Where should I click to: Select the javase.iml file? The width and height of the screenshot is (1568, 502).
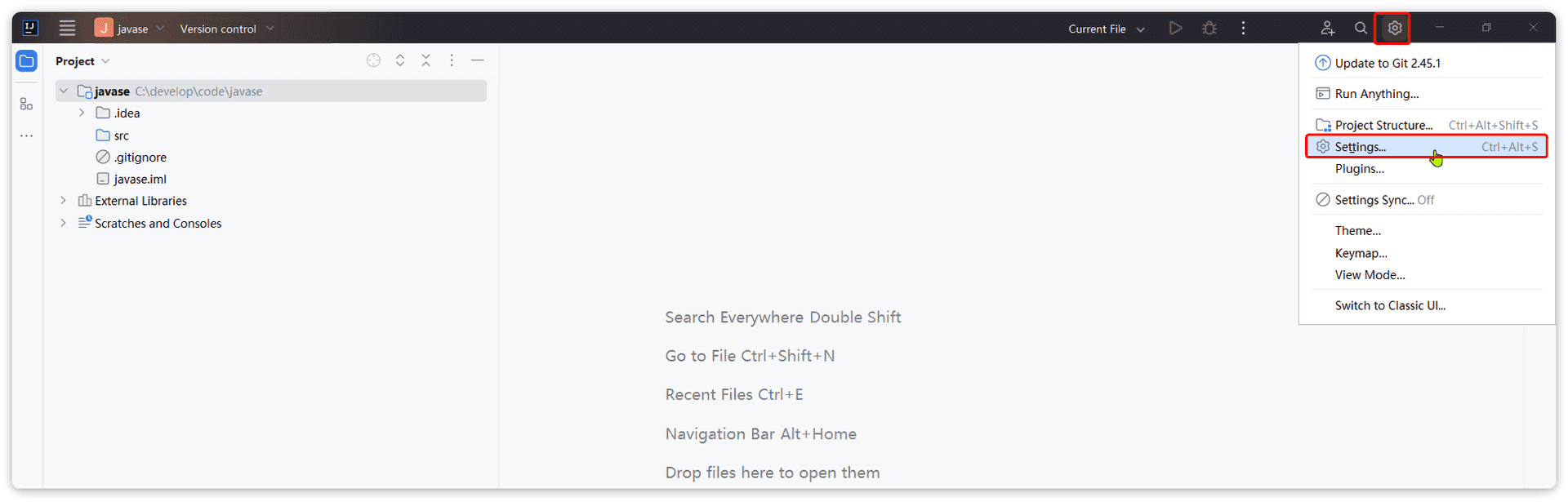(140, 179)
